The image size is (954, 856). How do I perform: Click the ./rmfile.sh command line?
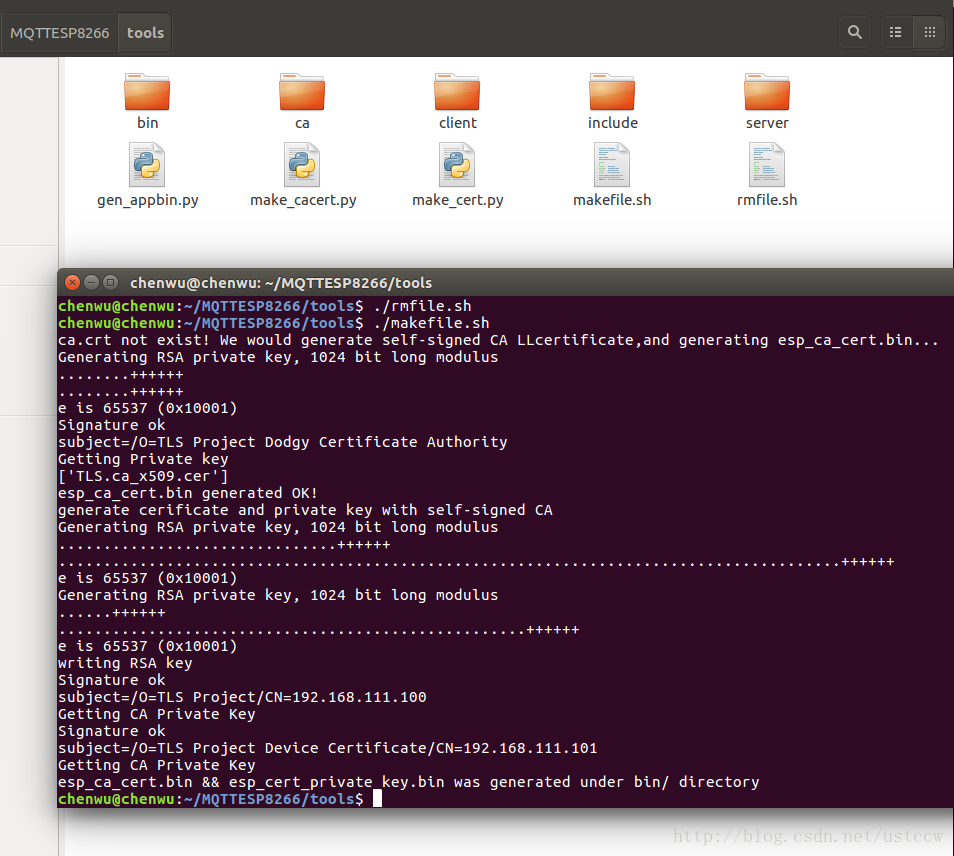pyautogui.click(x=265, y=306)
